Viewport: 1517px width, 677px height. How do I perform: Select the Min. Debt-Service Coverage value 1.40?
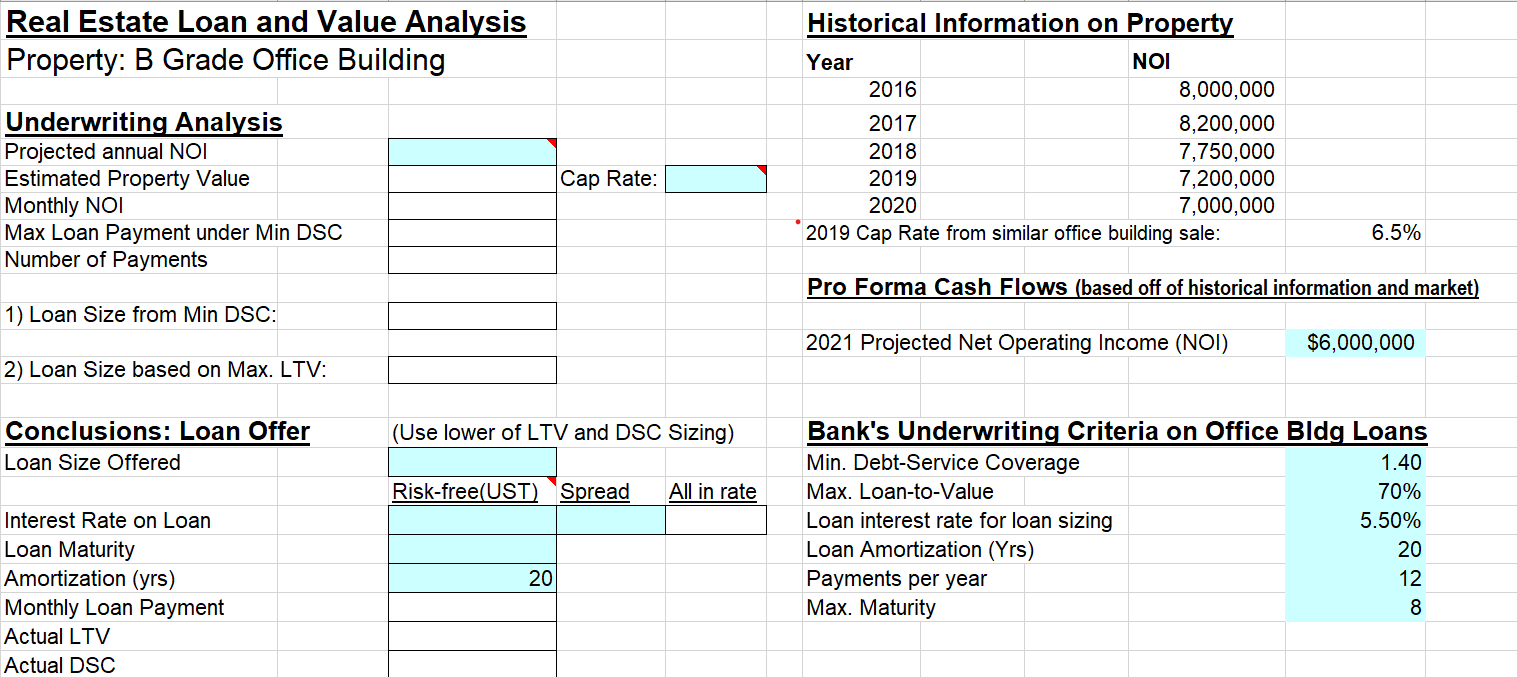coord(1355,462)
